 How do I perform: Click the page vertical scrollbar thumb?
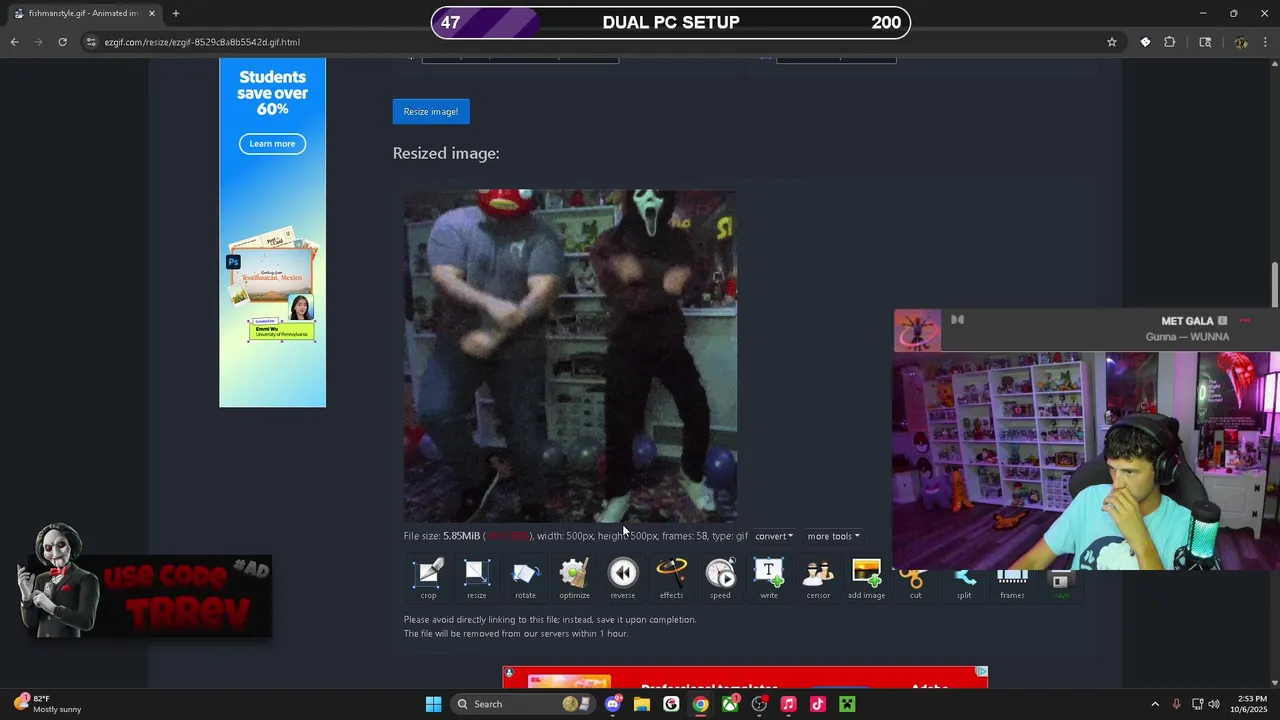(1274, 285)
